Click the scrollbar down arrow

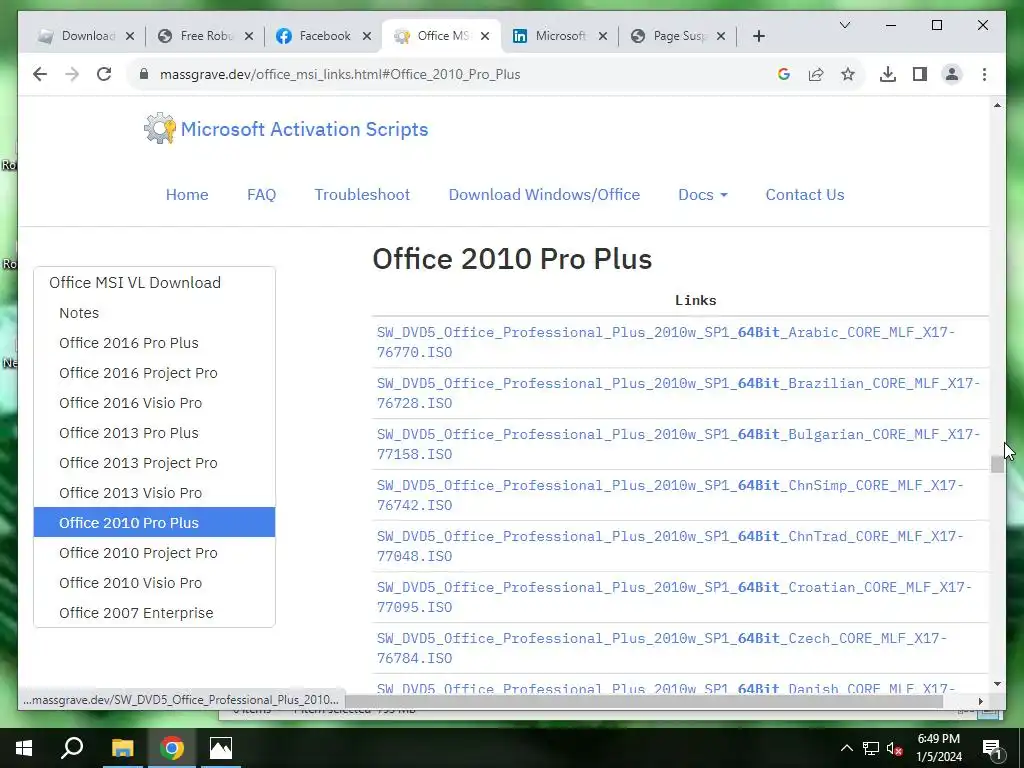(997, 684)
